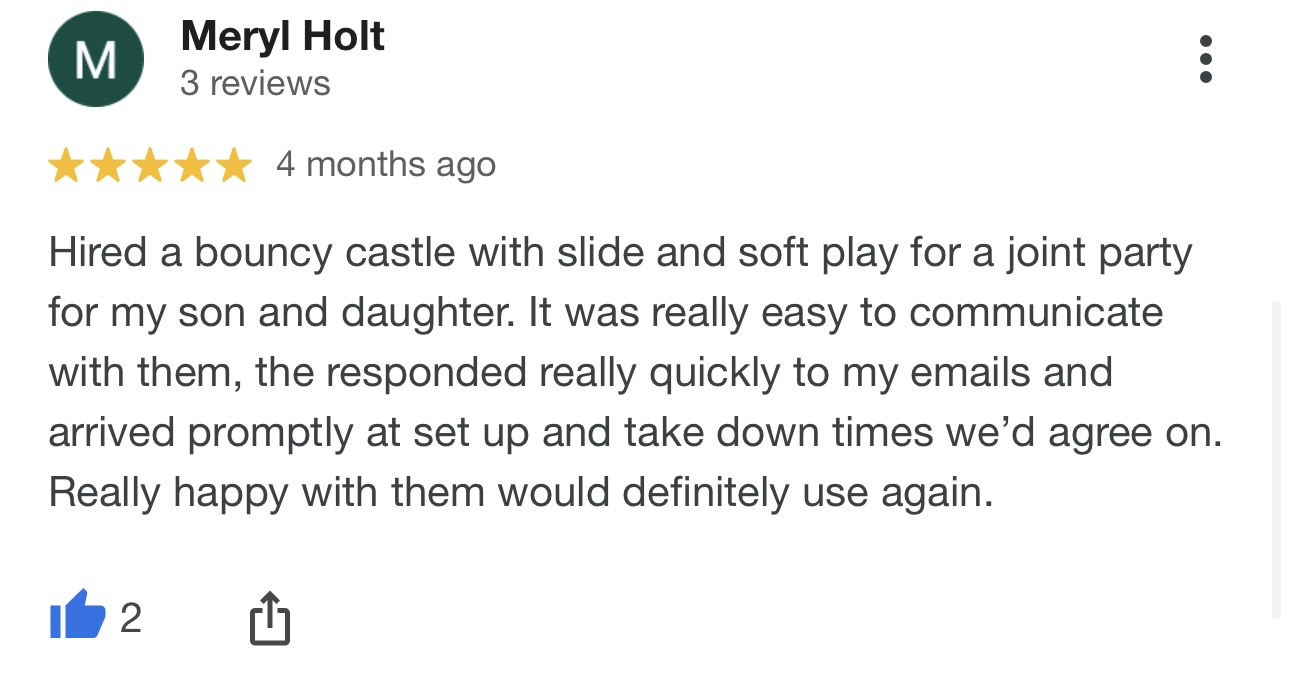The image size is (1290, 679).
Task: Open the Meryl Holt reviewer profile name
Action: [x=282, y=37]
